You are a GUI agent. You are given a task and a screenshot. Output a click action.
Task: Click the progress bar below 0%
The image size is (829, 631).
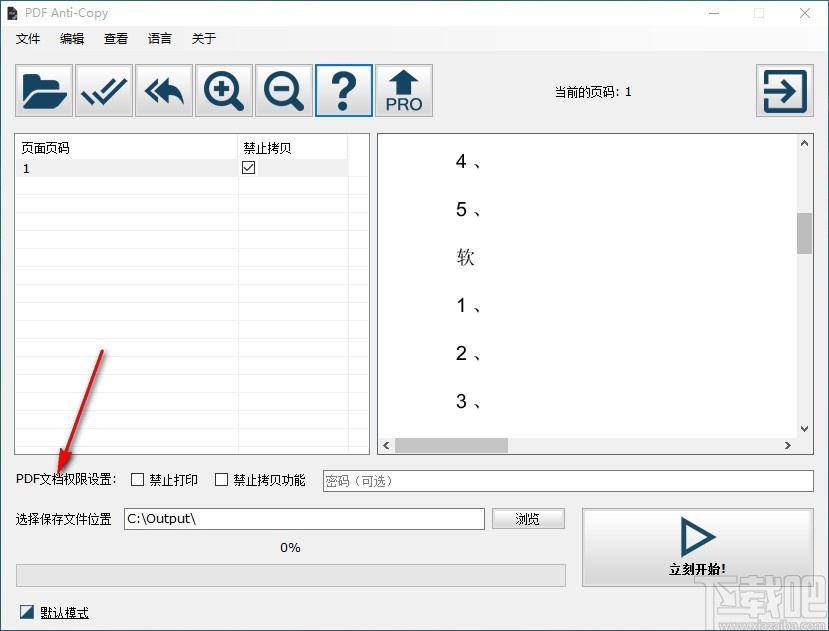pos(290,573)
